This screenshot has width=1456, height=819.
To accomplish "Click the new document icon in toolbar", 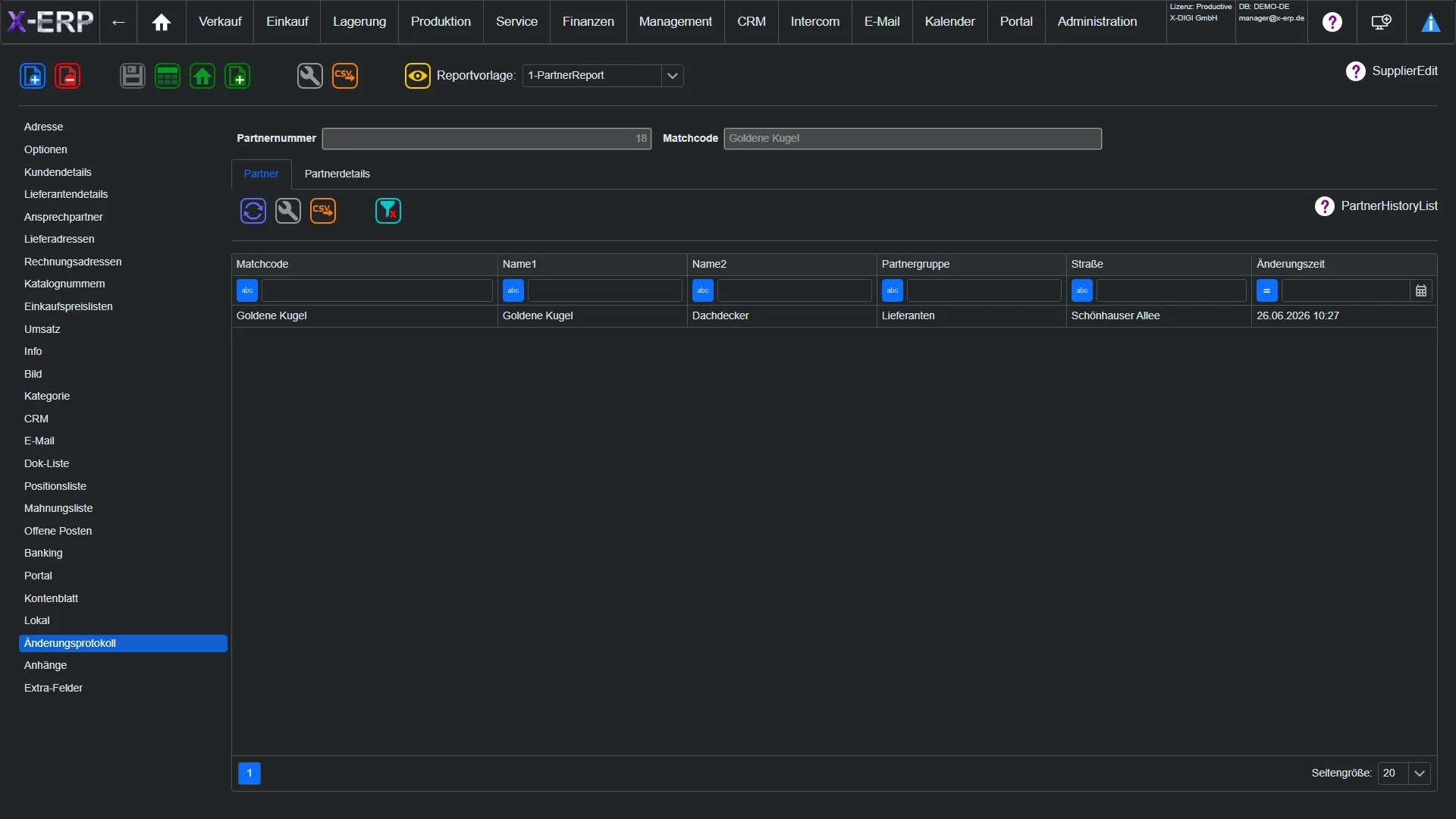I will tap(33, 76).
